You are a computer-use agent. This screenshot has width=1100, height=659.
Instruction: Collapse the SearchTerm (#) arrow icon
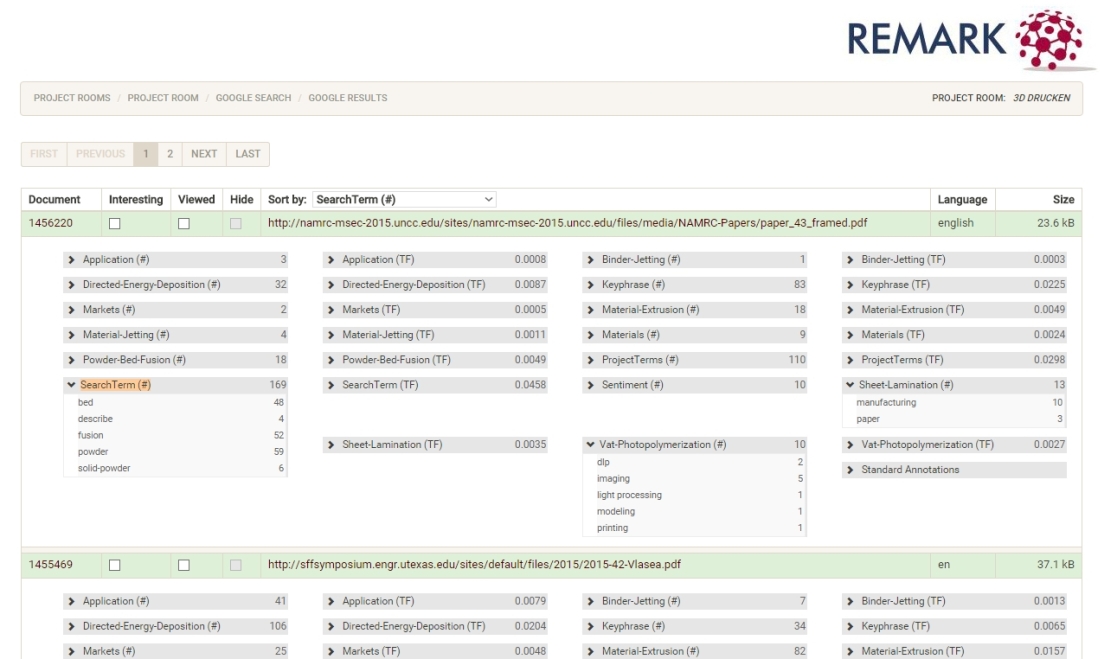click(x=72, y=385)
